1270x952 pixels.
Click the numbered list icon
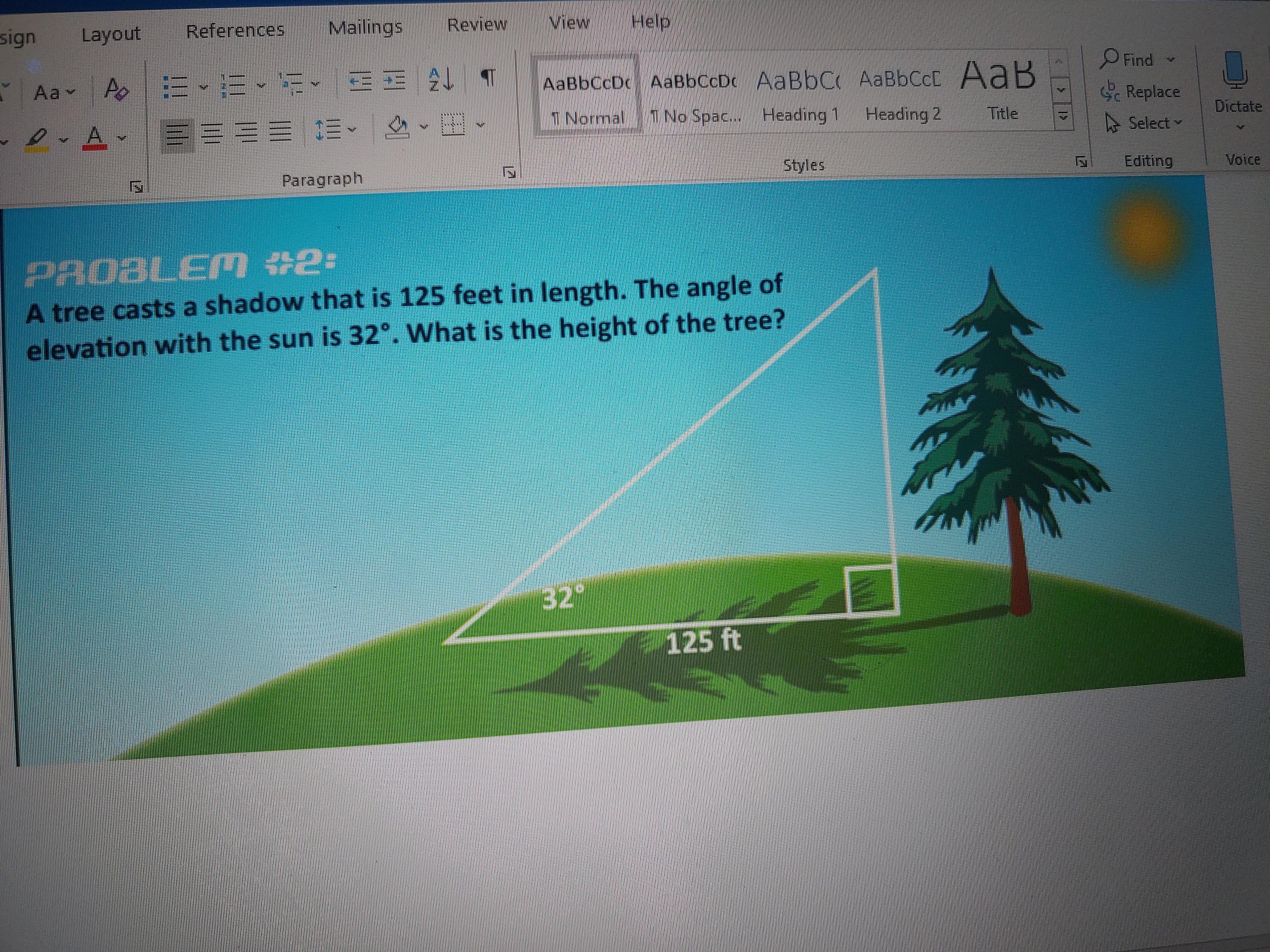click(232, 86)
